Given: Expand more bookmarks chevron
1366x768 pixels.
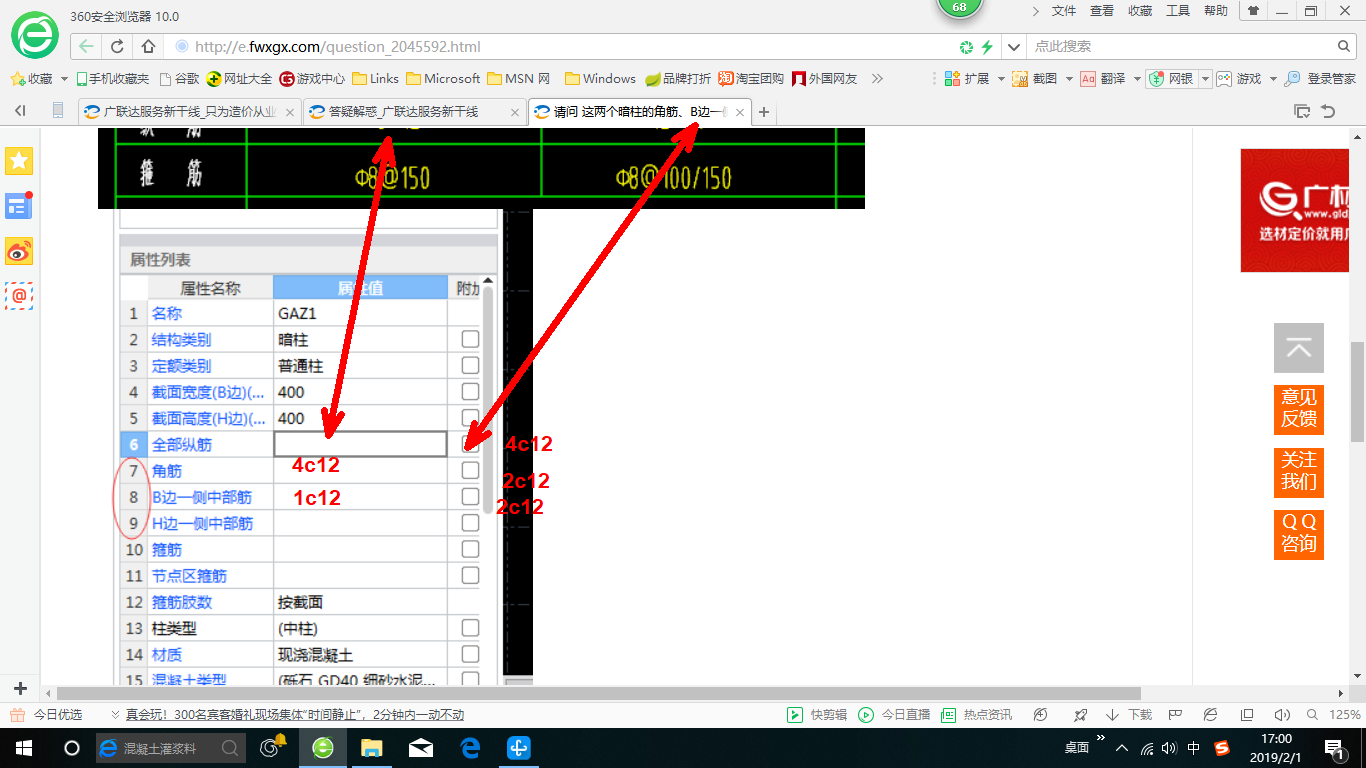Looking at the screenshot, I should tap(877, 78).
